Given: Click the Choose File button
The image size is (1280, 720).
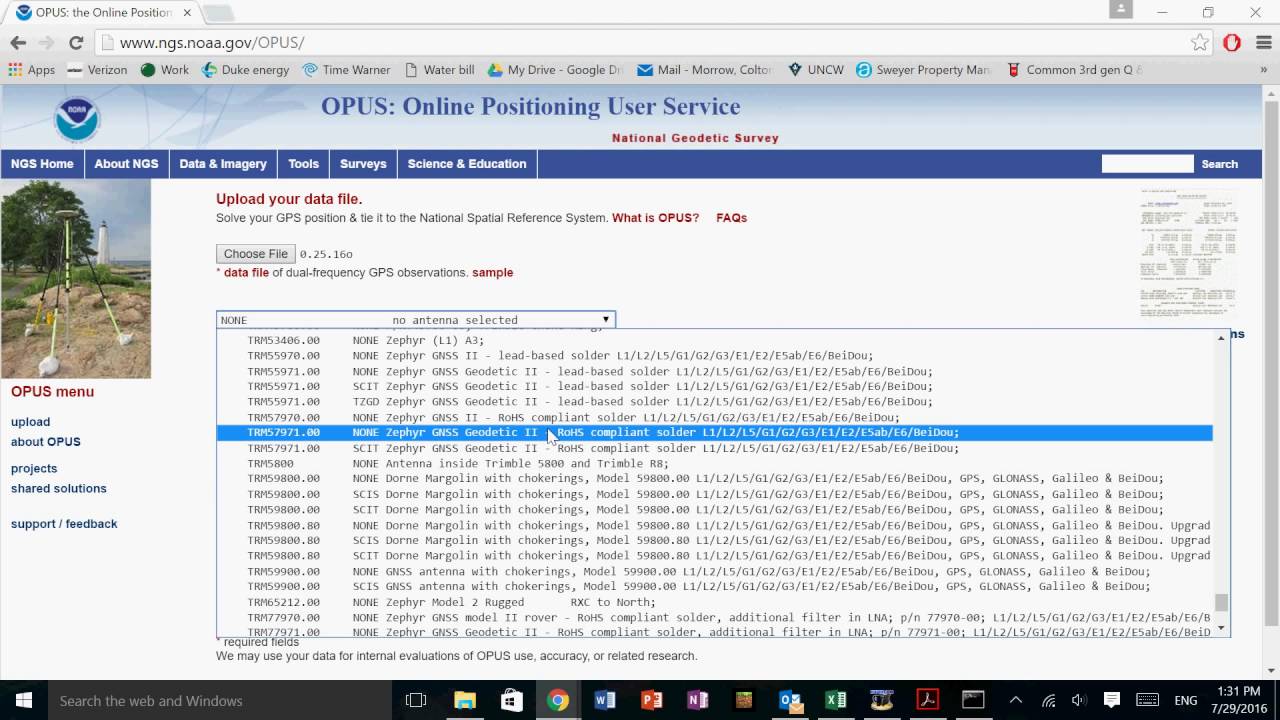Looking at the screenshot, I should 256,254.
